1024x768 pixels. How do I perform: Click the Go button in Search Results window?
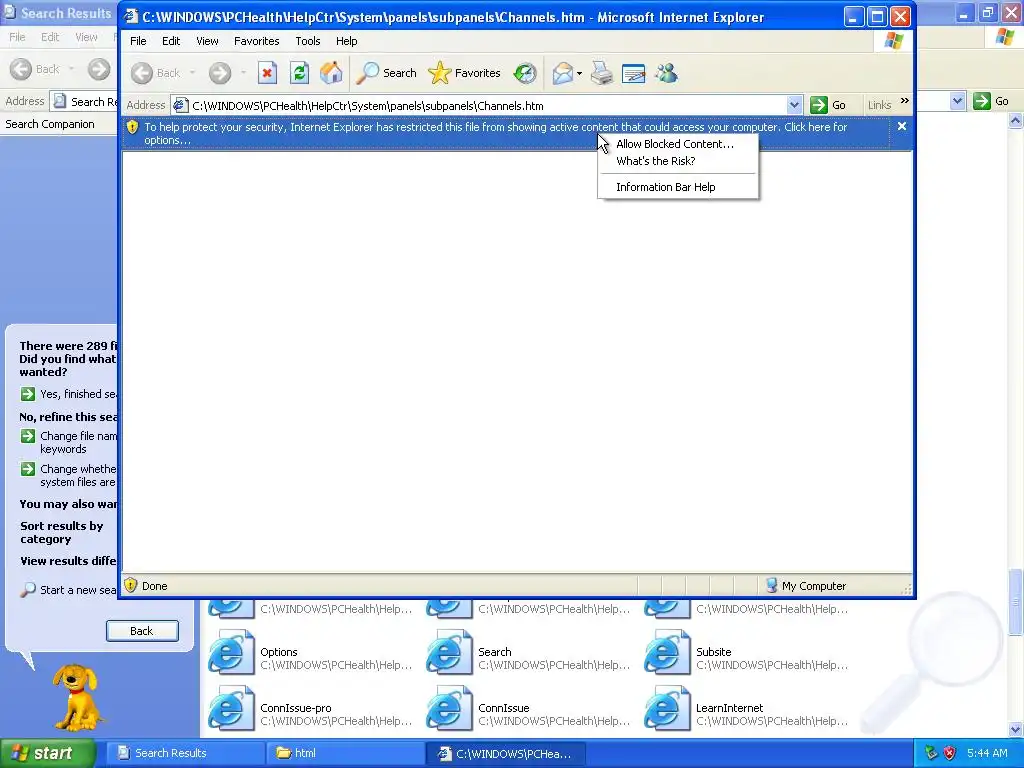tap(991, 101)
